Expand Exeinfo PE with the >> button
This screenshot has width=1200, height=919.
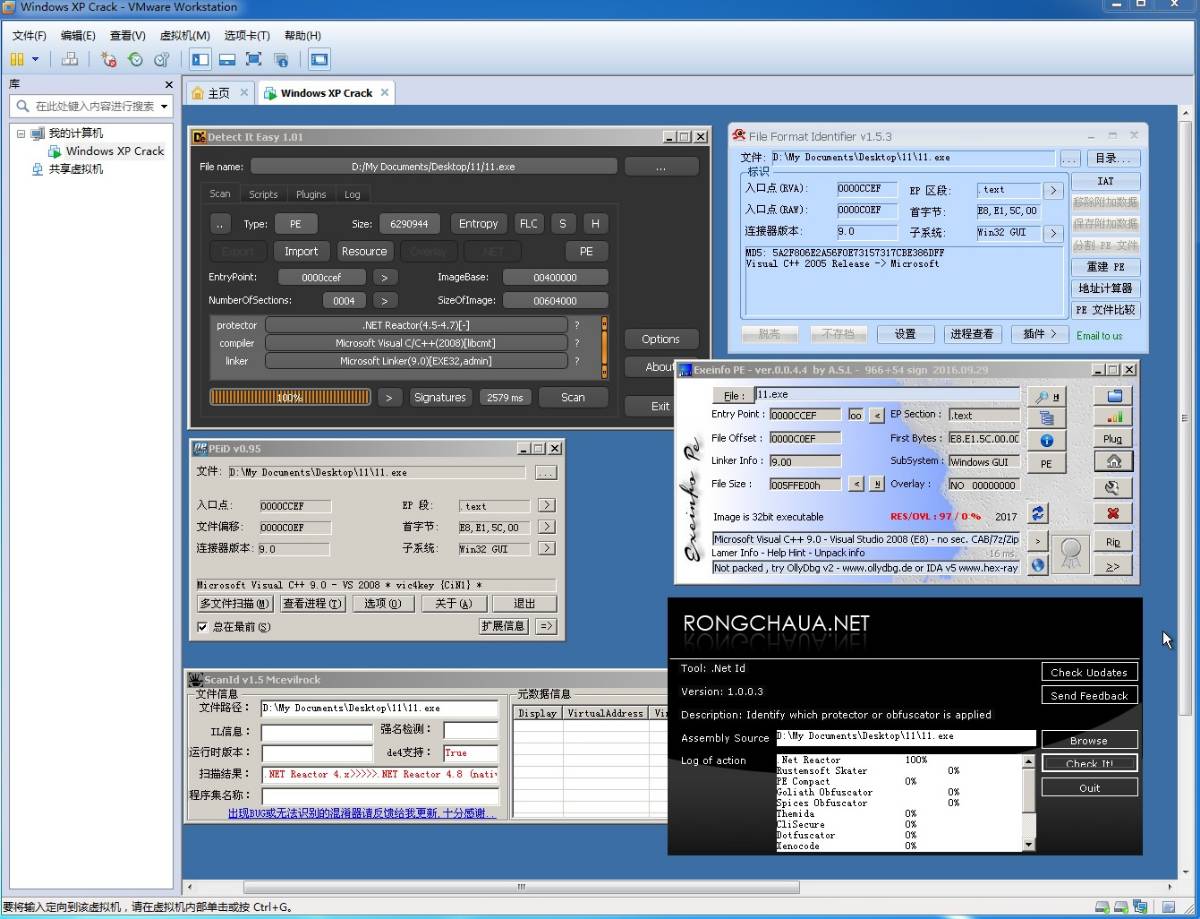tap(1113, 566)
